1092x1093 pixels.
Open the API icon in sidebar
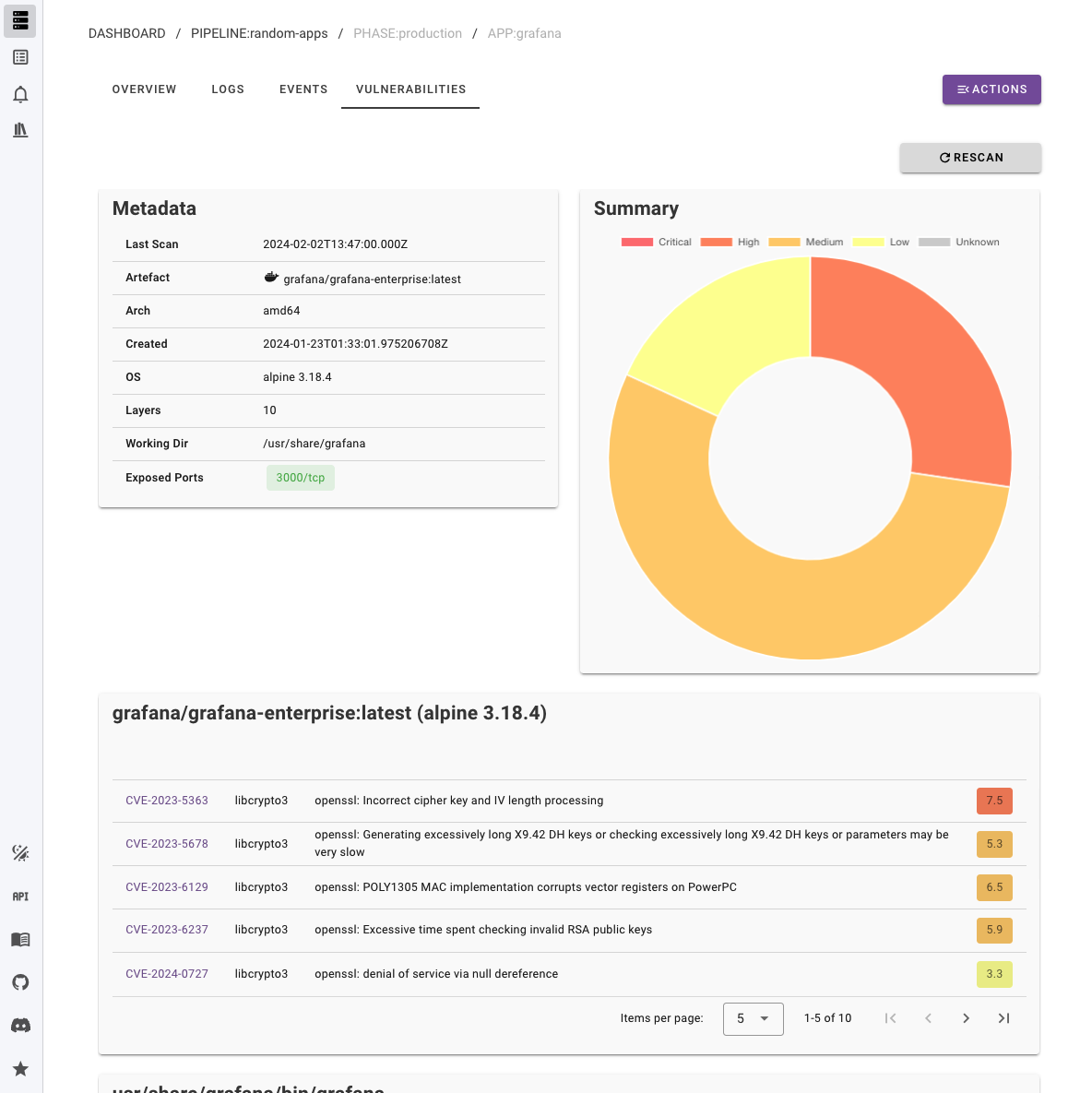tap(20, 897)
